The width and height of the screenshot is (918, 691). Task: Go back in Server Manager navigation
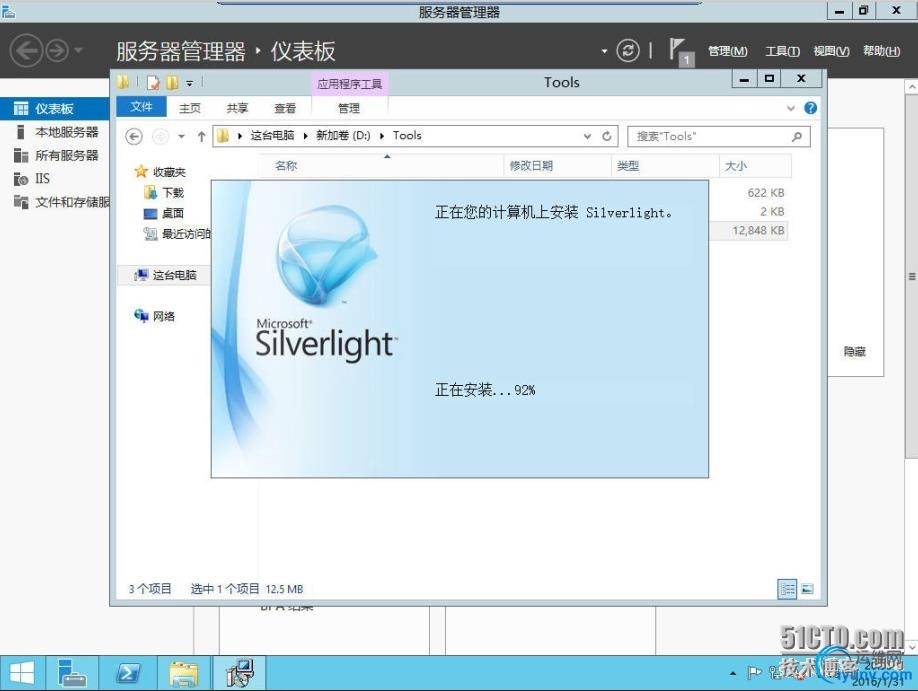[26, 51]
